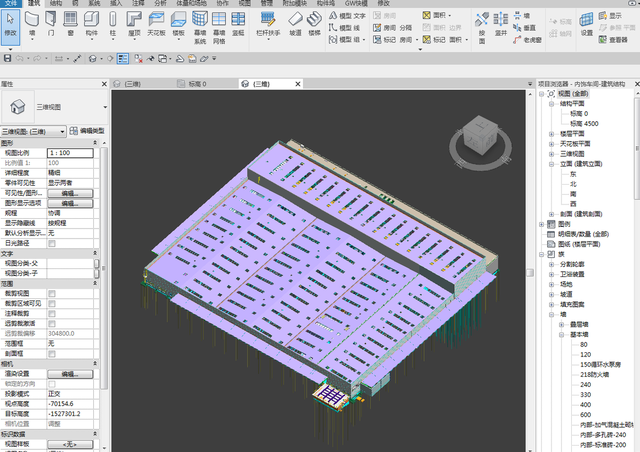Expand the 天花板平面 node in project browser

pyautogui.click(x=551, y=144)
